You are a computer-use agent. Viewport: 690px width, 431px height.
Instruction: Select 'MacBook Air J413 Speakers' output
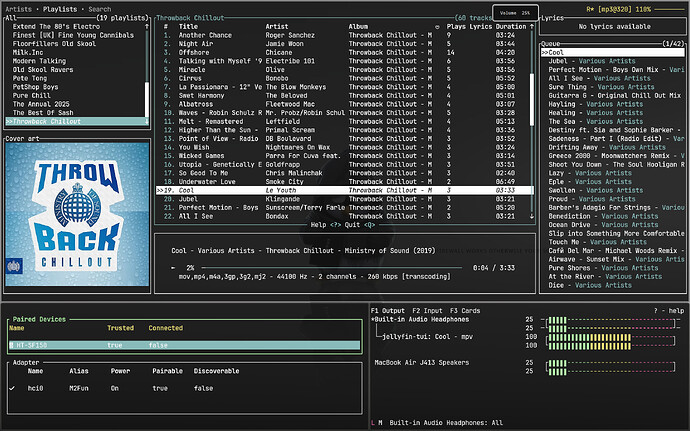click(x=422, y=362)
